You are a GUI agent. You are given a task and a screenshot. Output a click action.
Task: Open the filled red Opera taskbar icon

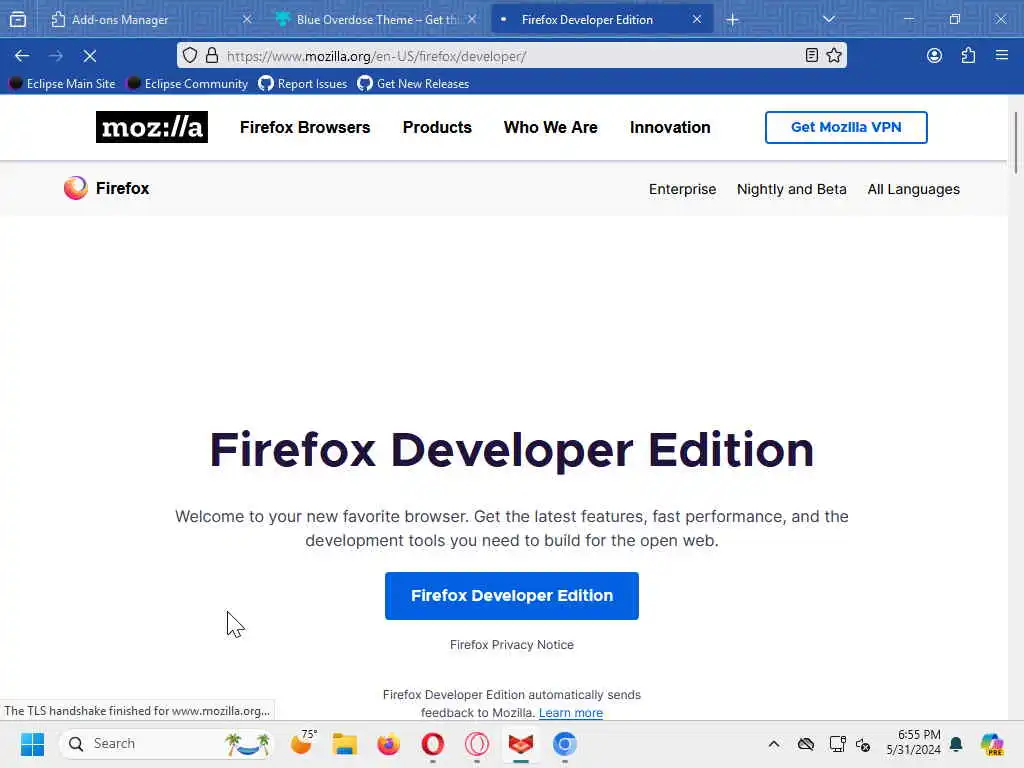coord(432,744)
